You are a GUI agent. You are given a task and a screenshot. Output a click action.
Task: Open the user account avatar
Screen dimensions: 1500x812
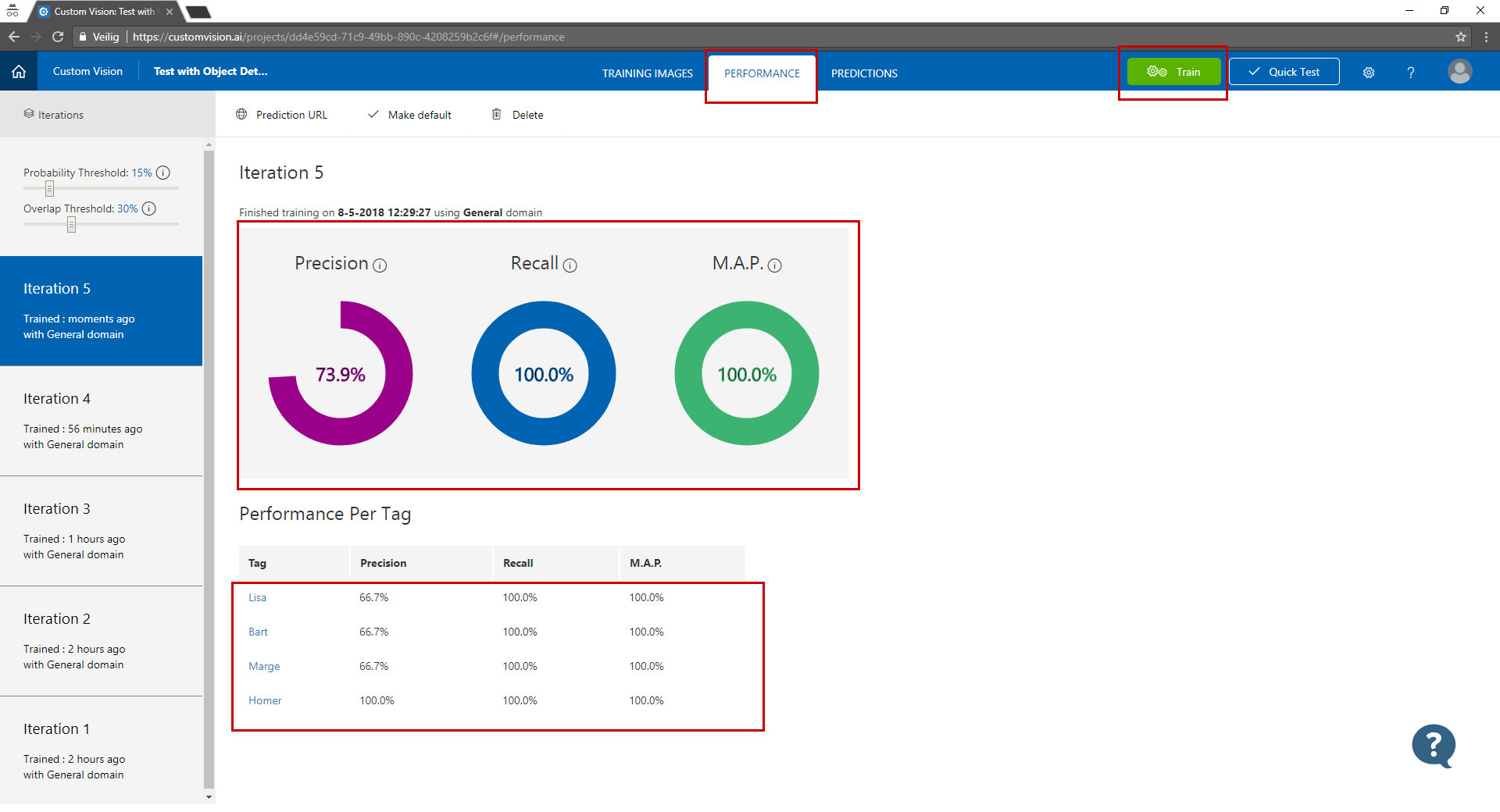[x=1459, y=71]
